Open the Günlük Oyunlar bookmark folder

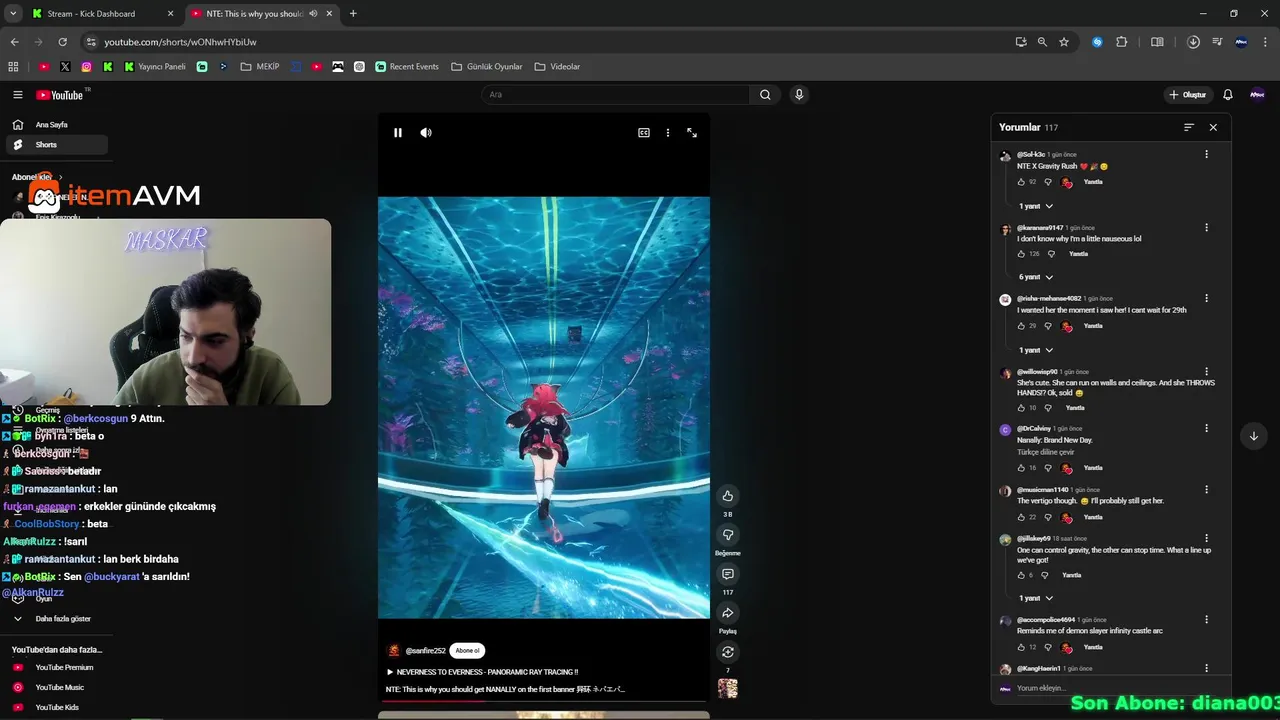[x=487, y=67]
